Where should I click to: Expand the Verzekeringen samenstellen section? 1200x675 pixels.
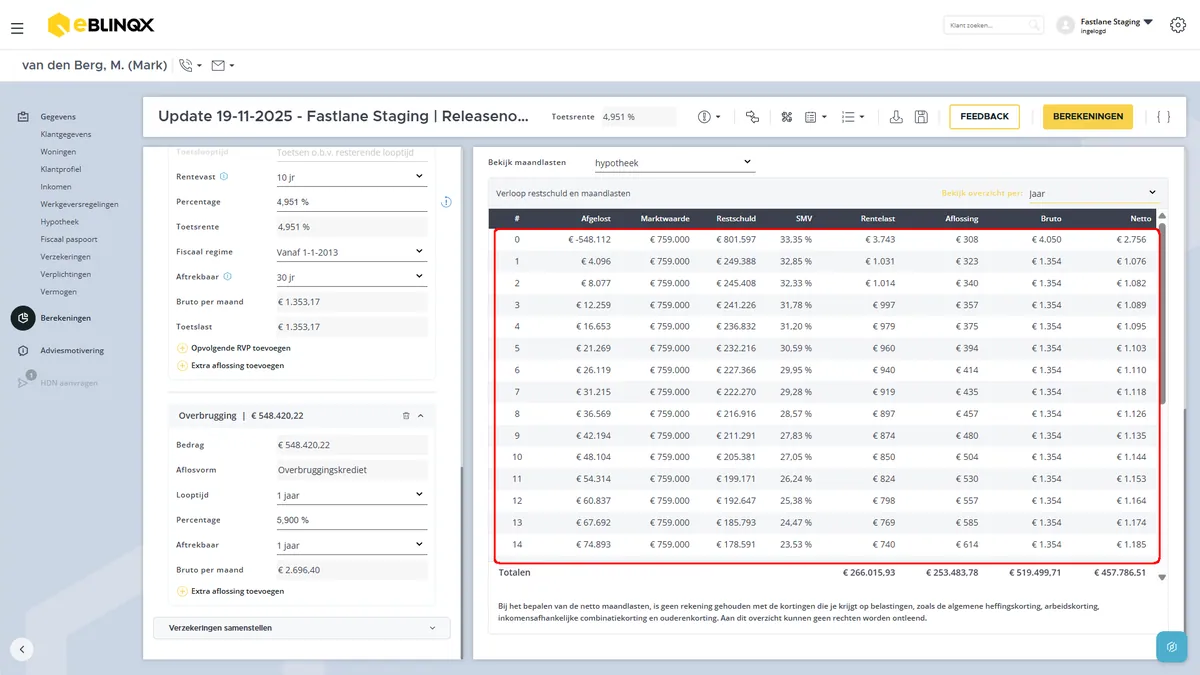tap(302, 628)
